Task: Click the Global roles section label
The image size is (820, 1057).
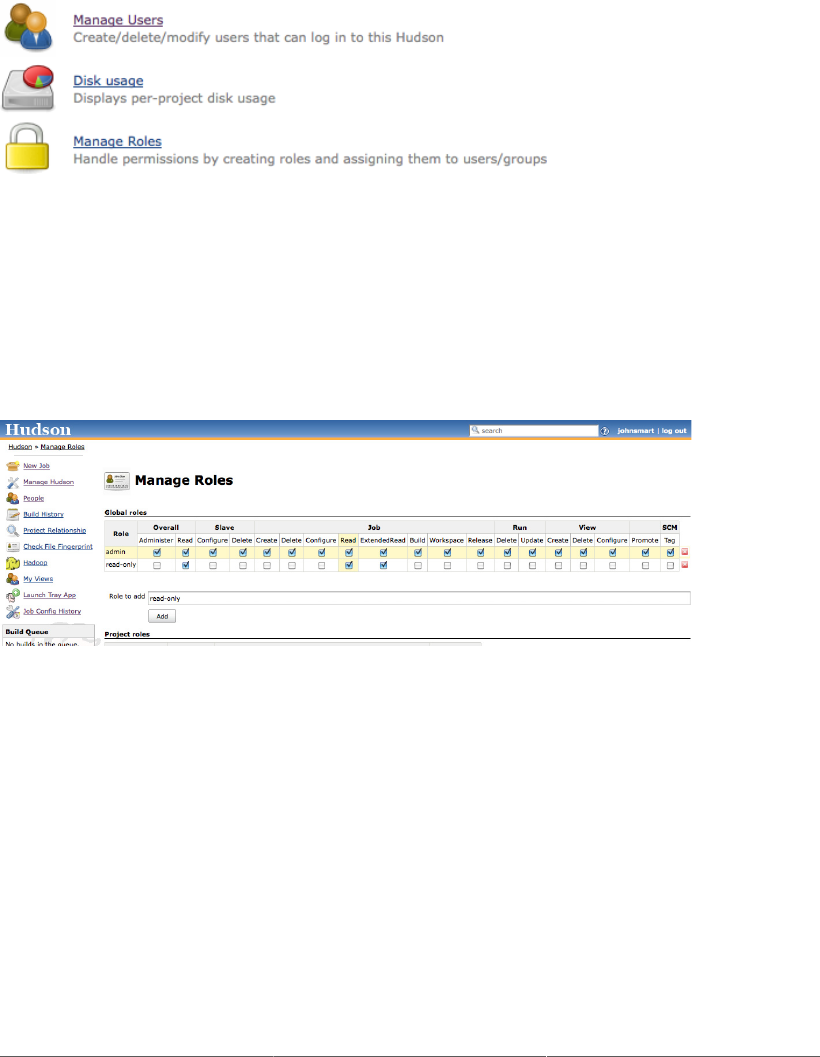Action: coord(125,512)
